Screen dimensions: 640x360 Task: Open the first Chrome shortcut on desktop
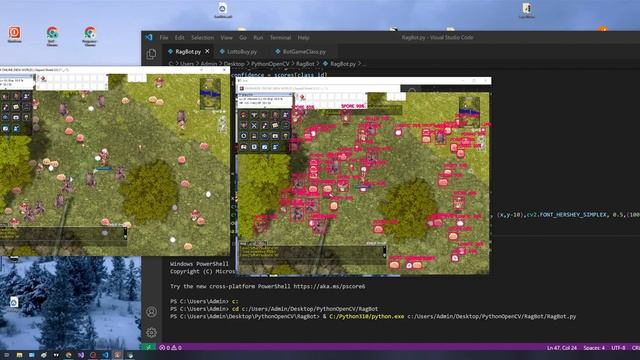point(52,36)
